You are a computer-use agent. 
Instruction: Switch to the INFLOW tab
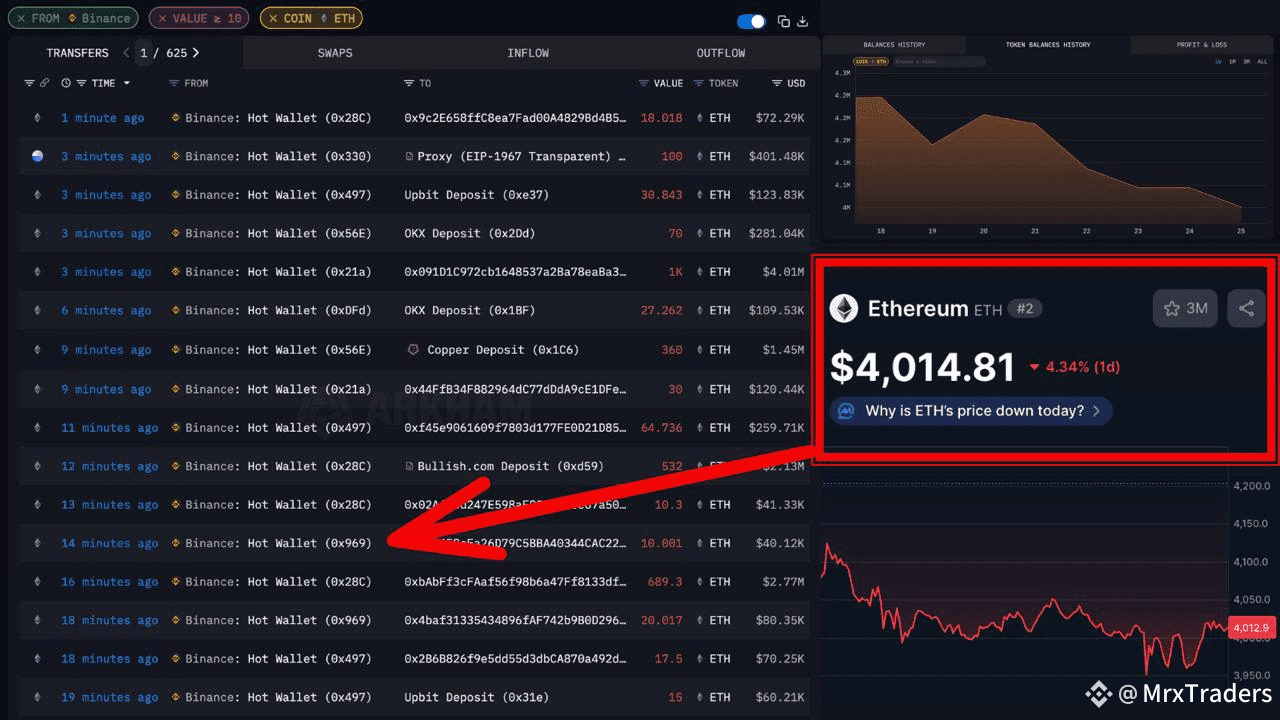coord(528,53)
